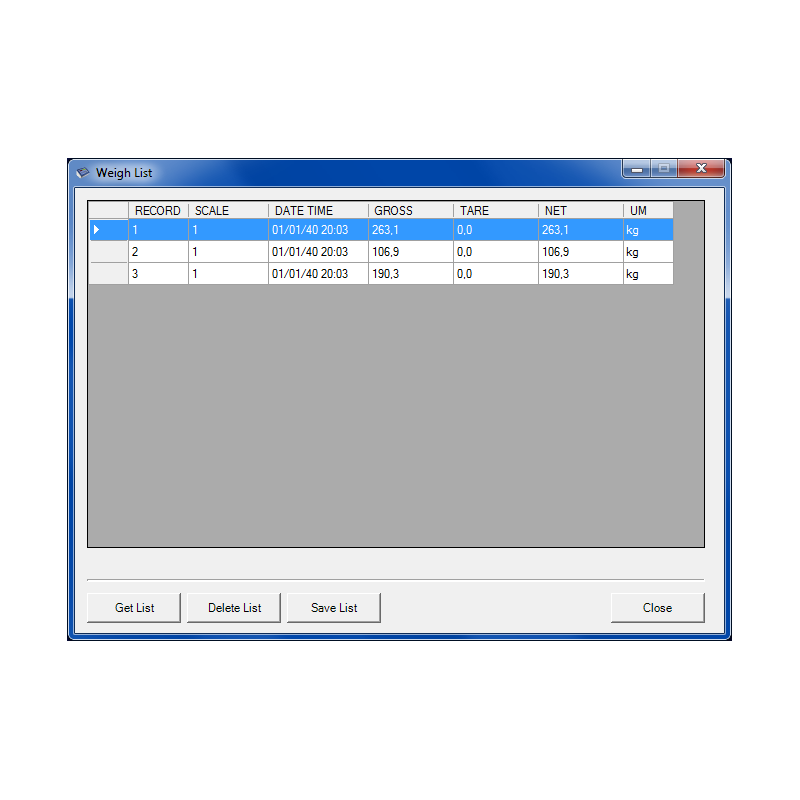
Task: Click the TARE column header
Action: point(495,211)
